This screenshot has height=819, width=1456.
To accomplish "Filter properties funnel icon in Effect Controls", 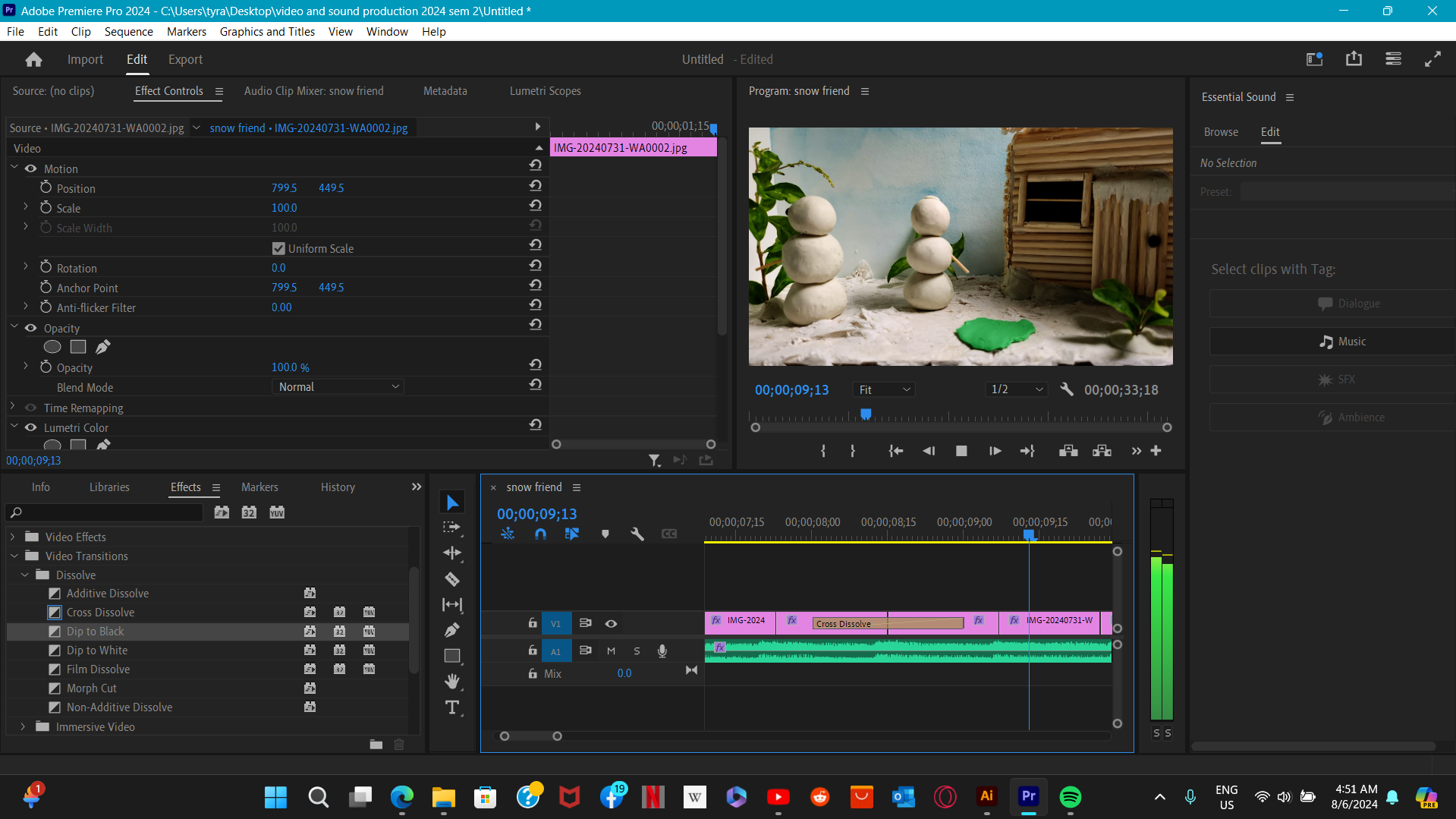I will (x=655, y=460).
